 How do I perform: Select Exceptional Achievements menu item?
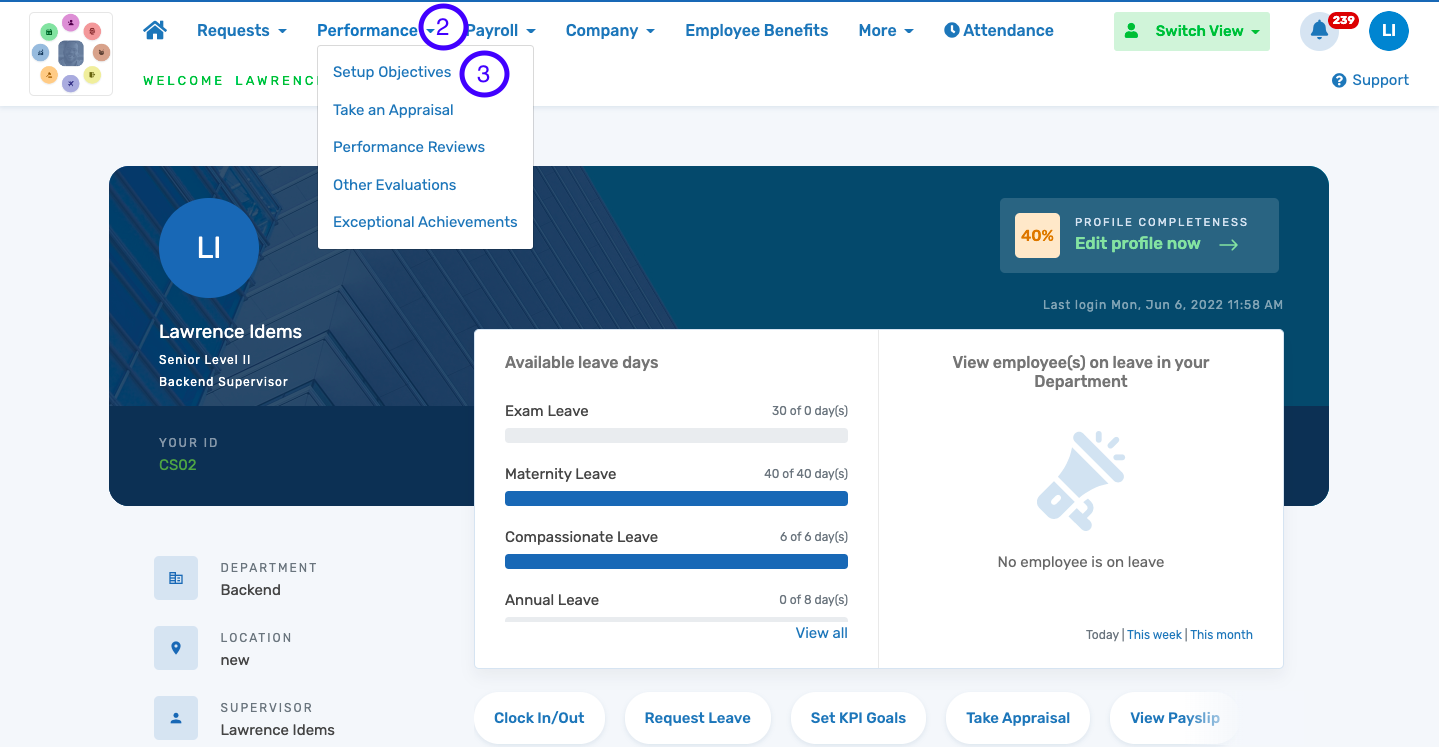coord(425,222)
